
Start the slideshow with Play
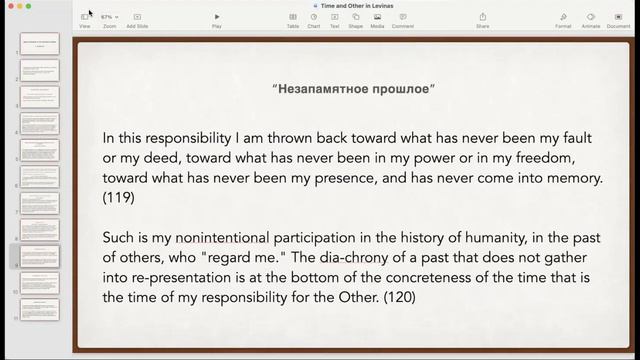(x=217, y=20)
